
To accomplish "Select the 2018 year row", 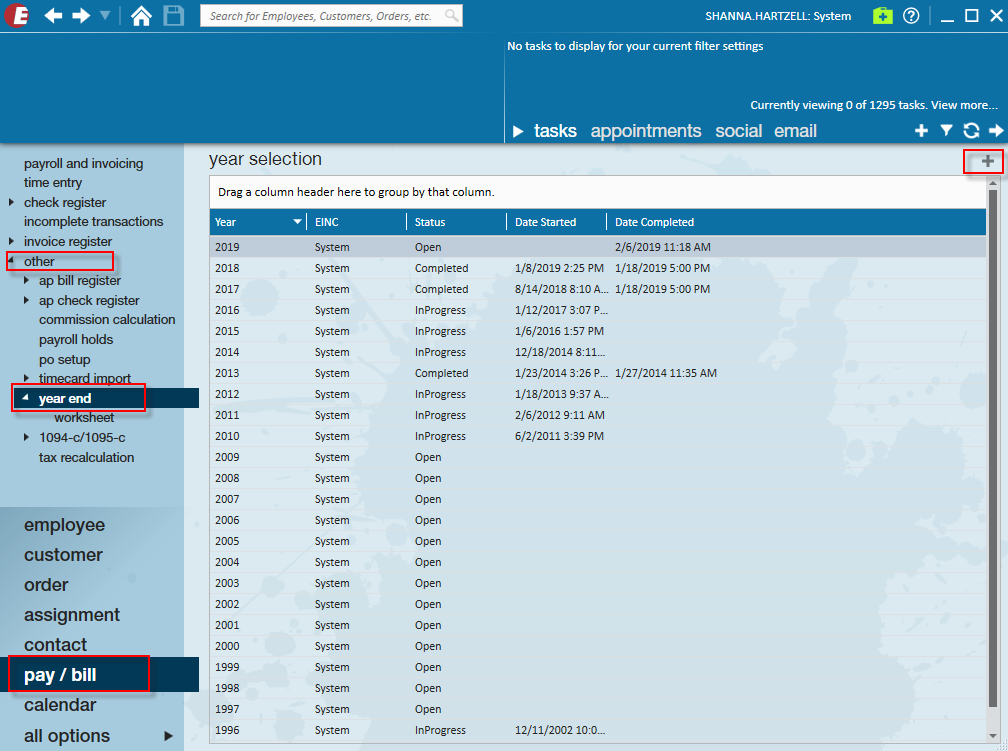I will pos(598,268).
